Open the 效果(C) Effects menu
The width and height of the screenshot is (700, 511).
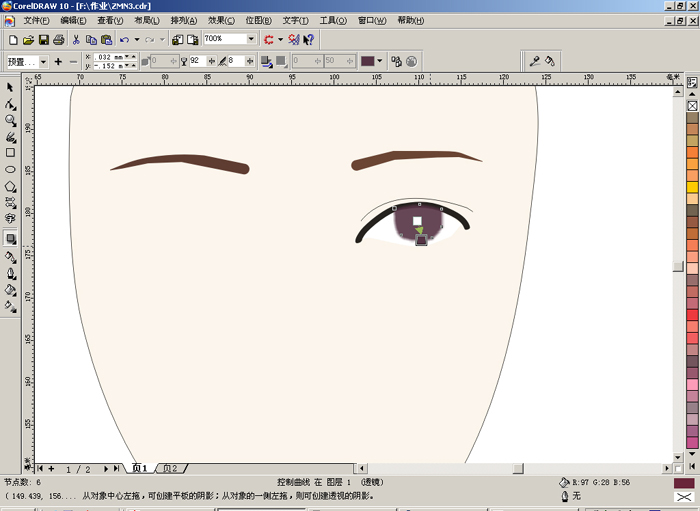coord(221,20)
